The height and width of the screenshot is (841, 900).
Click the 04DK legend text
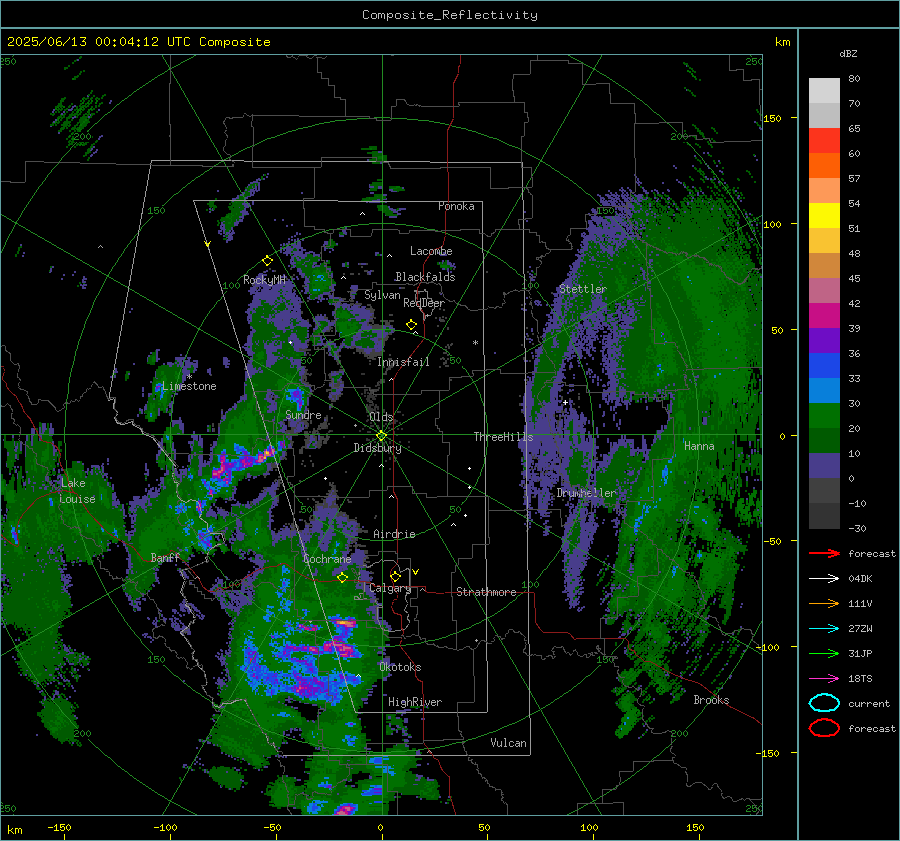tap(860, 579)
